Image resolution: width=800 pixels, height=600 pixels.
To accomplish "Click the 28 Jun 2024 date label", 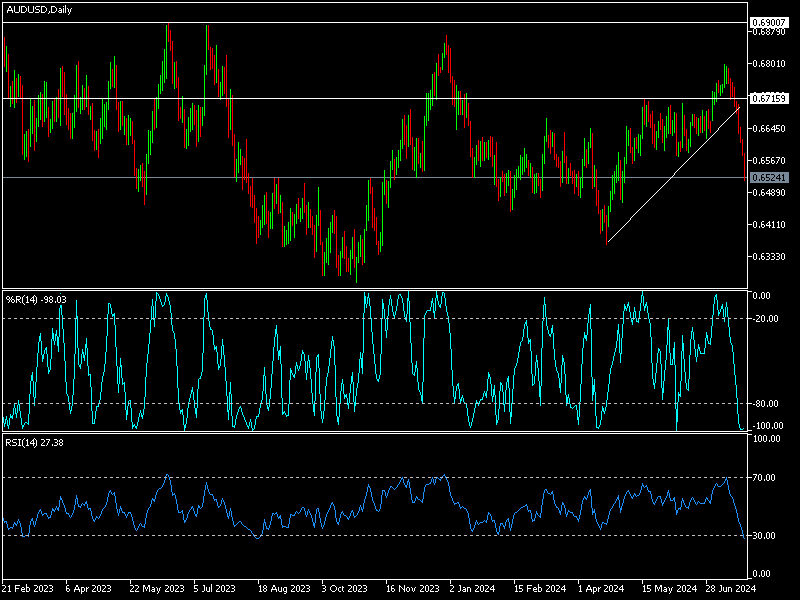I will pyautogui.click(x=731, y=590).
